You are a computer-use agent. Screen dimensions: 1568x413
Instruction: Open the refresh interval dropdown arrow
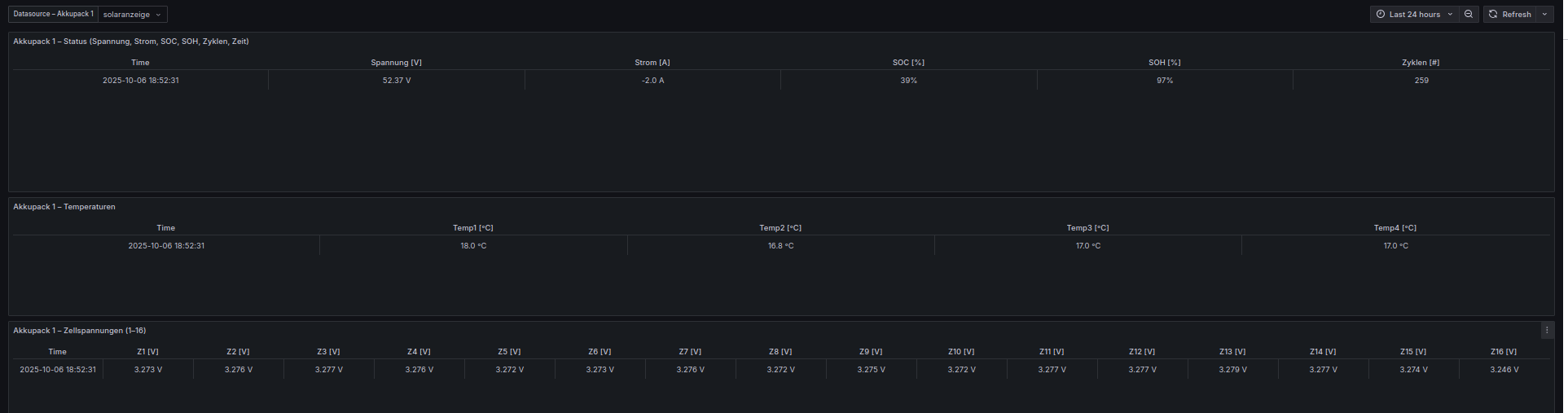point(1544,15)
